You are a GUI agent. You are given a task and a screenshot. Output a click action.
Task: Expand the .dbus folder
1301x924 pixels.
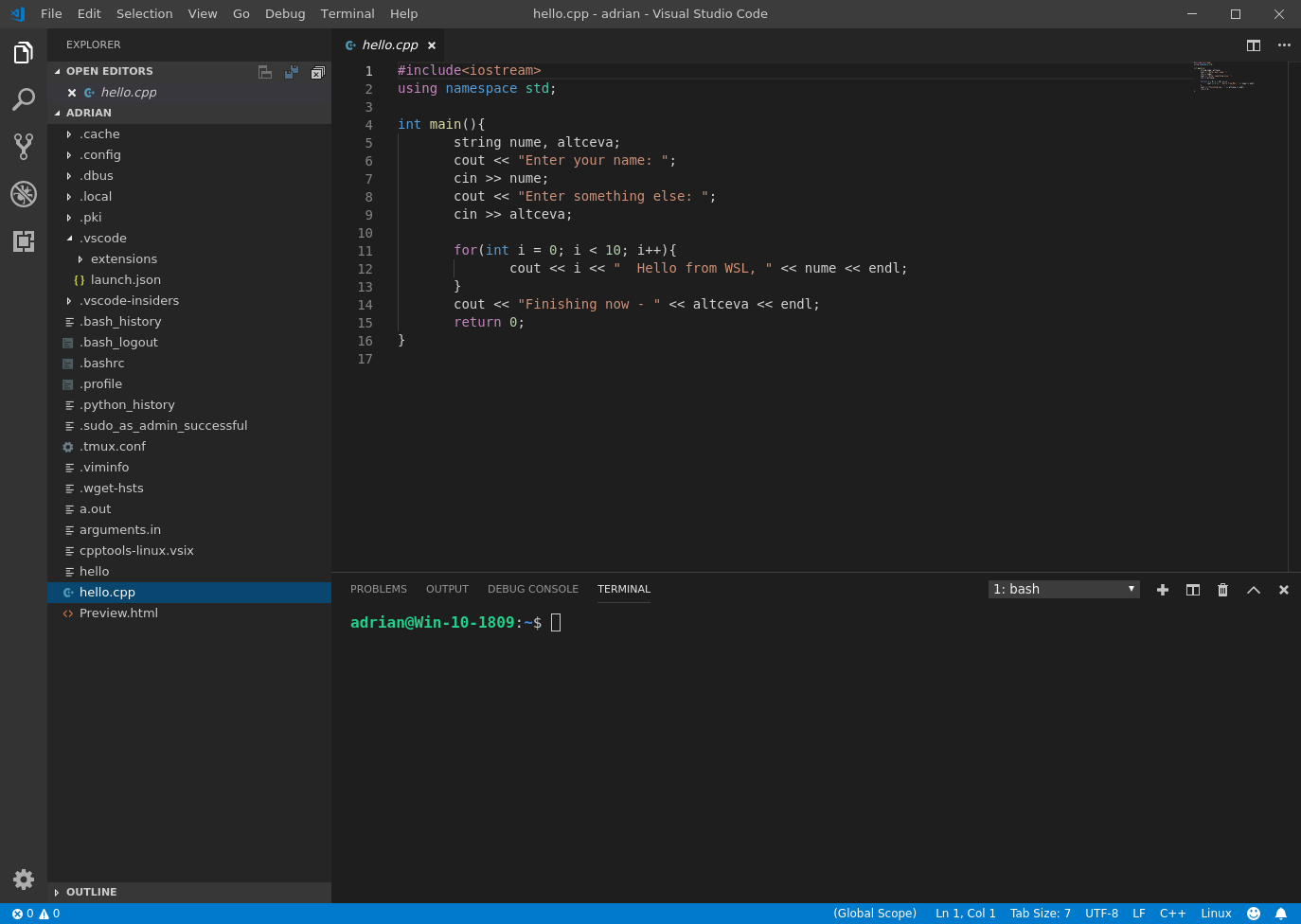(x=69, y=176)
